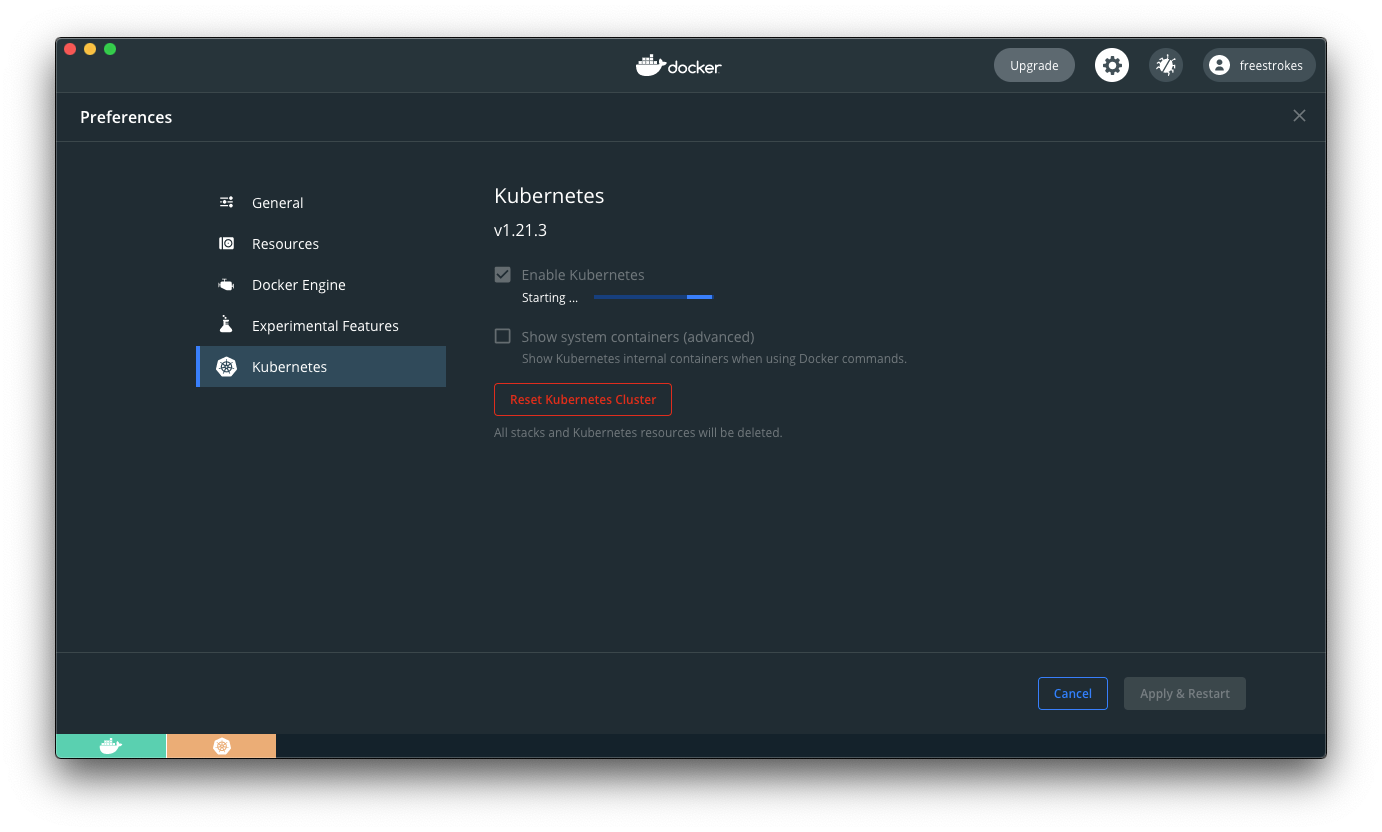Open the settings gear icon in header
Image resolution: width=1382 pixels, height=832 pixels.
coord(1112,66)
